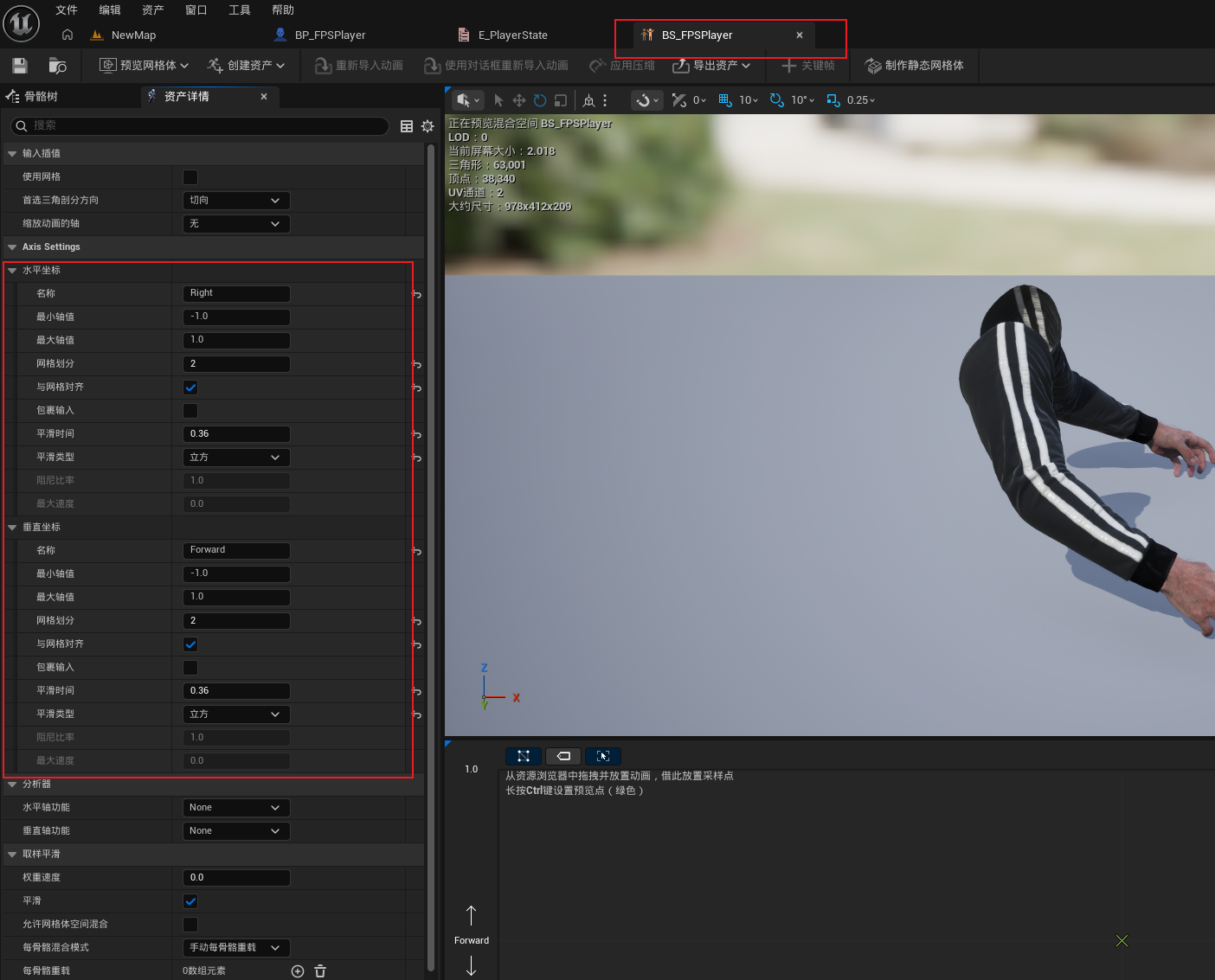Open the 首选三角剖分方向 dropdown

[x=236, y=201]
